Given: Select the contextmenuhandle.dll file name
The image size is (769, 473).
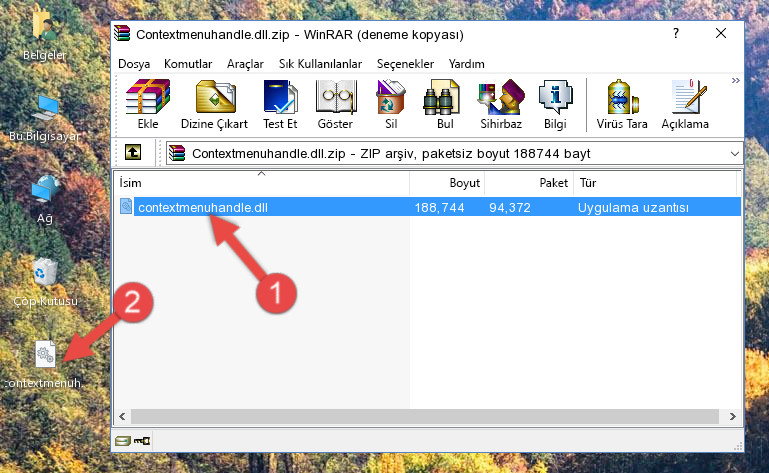Looking at the screenshot, I should pos(203,208).
